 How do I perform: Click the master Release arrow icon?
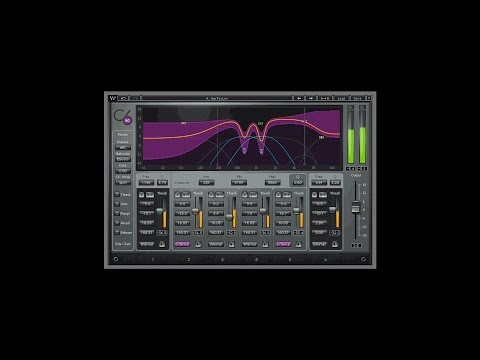pyautogui.click(x=117, y=232)
